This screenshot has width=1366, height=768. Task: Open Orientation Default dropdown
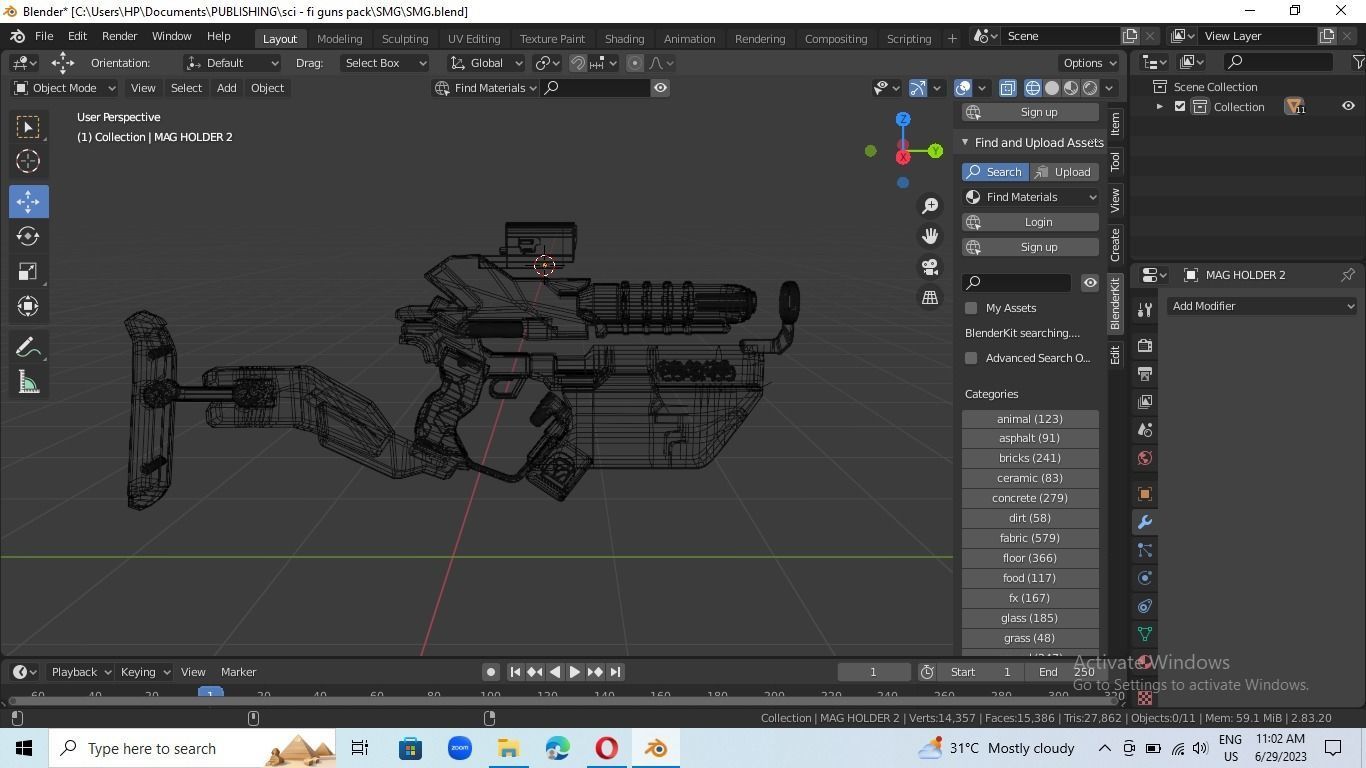pos(232,63)
